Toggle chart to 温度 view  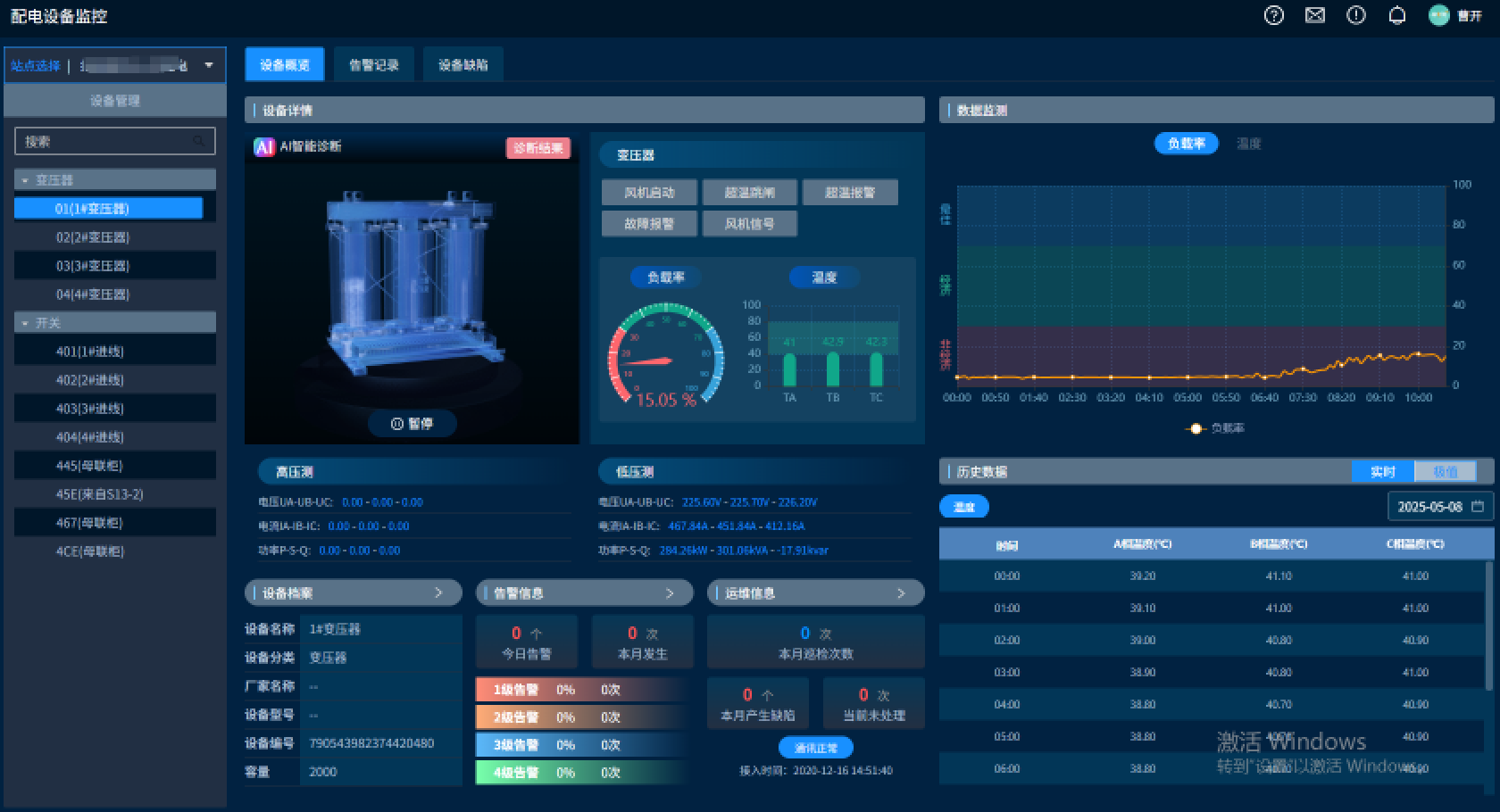pyautogui.click(x=1248, y=144)
